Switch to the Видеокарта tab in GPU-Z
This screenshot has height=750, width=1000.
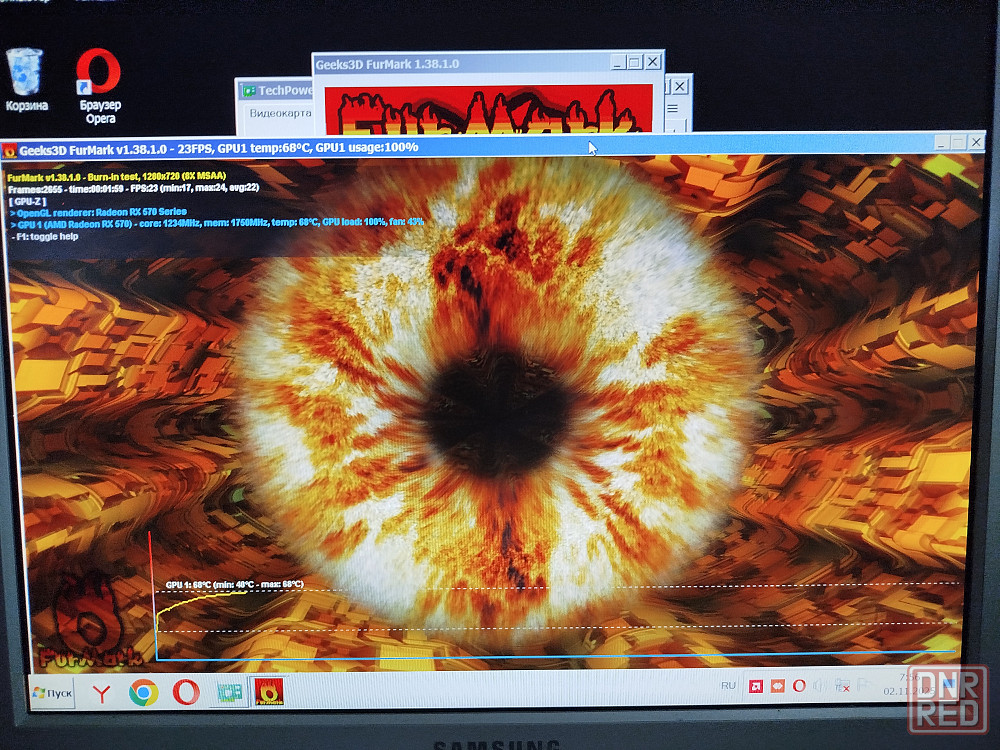tap(279, 113)
